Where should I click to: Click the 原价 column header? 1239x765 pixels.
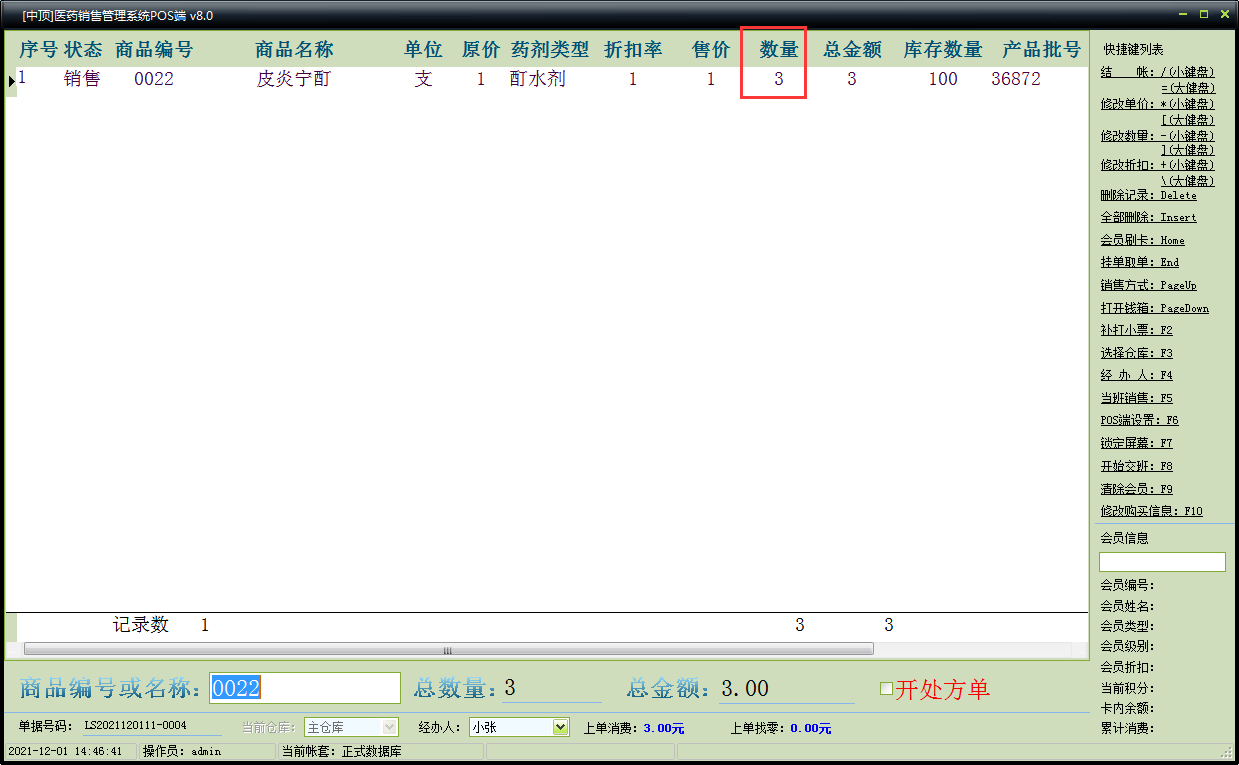[480, 50]
